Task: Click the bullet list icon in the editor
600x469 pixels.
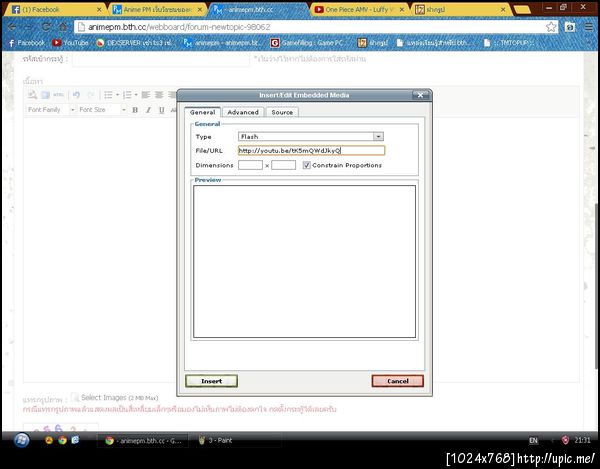Action: [x=109, y=95]
